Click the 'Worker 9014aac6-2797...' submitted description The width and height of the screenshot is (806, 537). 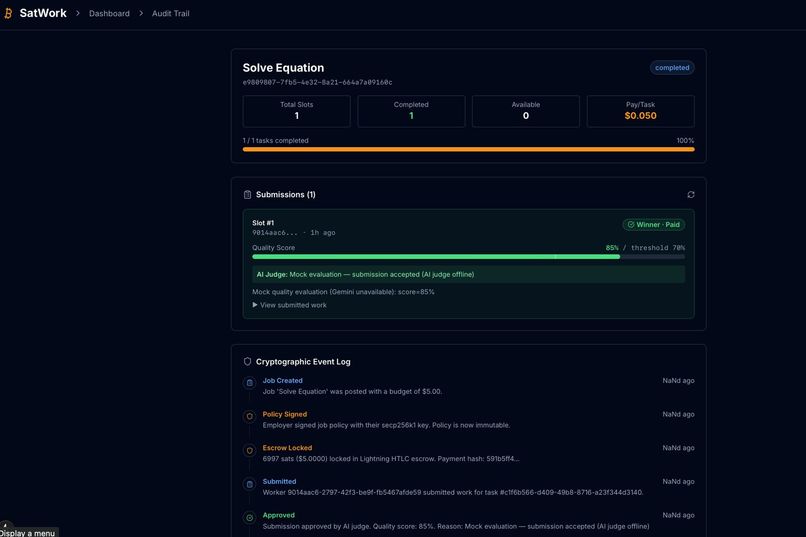click(x=453, y=492)
